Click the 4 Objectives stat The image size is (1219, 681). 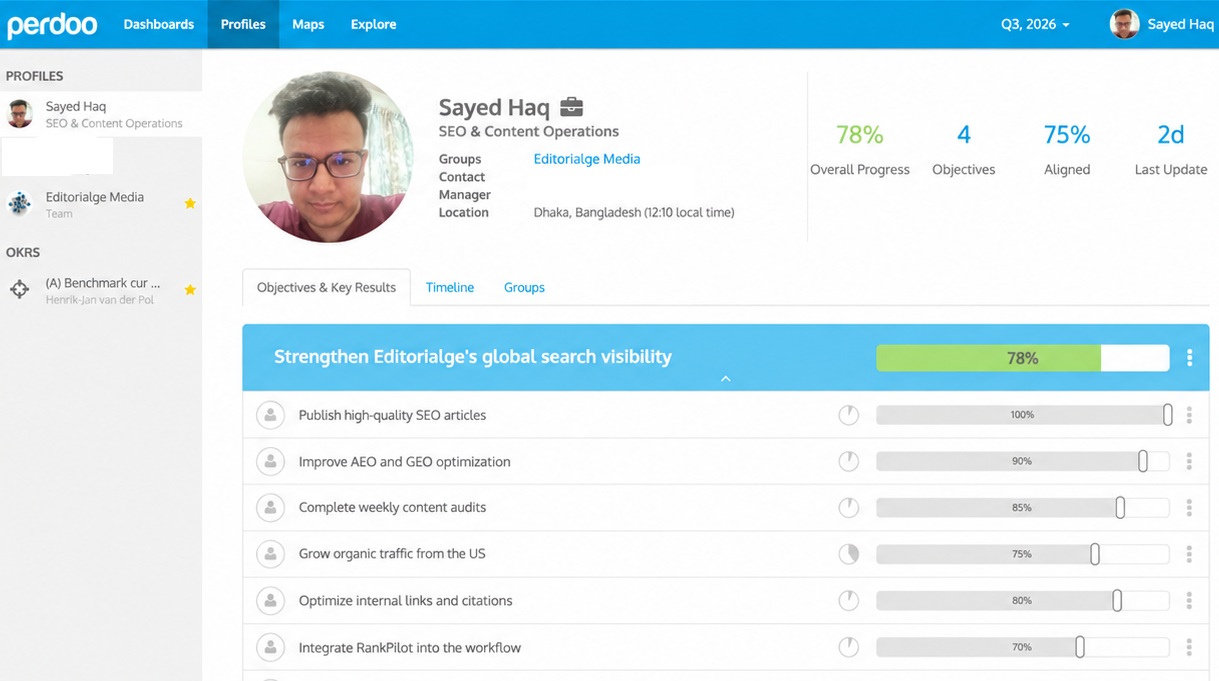[x=964, y=149]
